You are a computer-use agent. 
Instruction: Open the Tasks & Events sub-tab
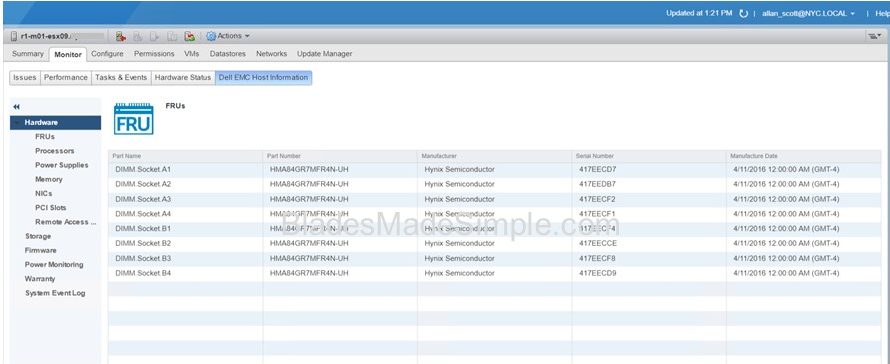(121, 78)
